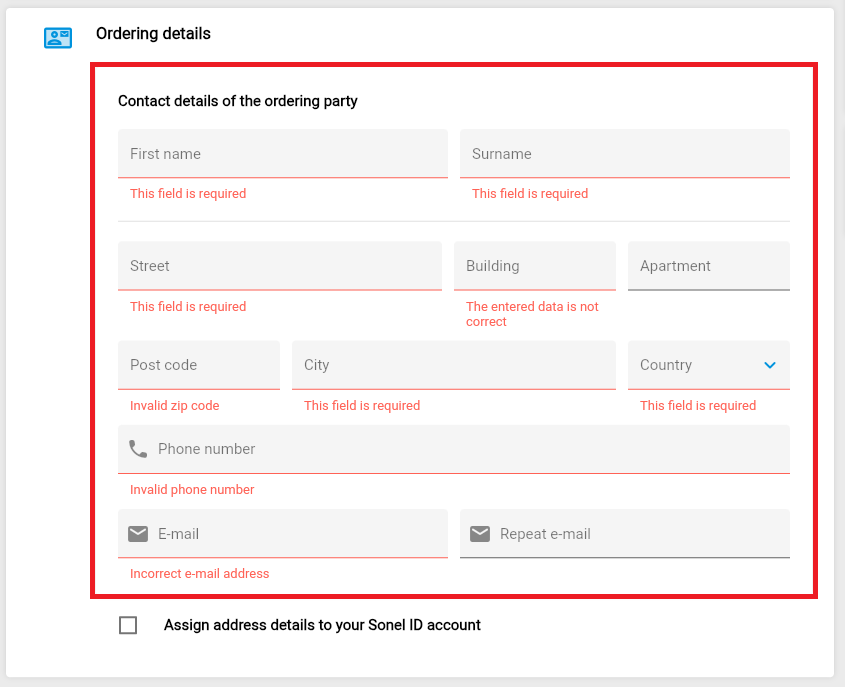Image resolution: width=845 pixels, height=687 pixels.
Task: Click the phone handset icon
Action: [138, 449]
